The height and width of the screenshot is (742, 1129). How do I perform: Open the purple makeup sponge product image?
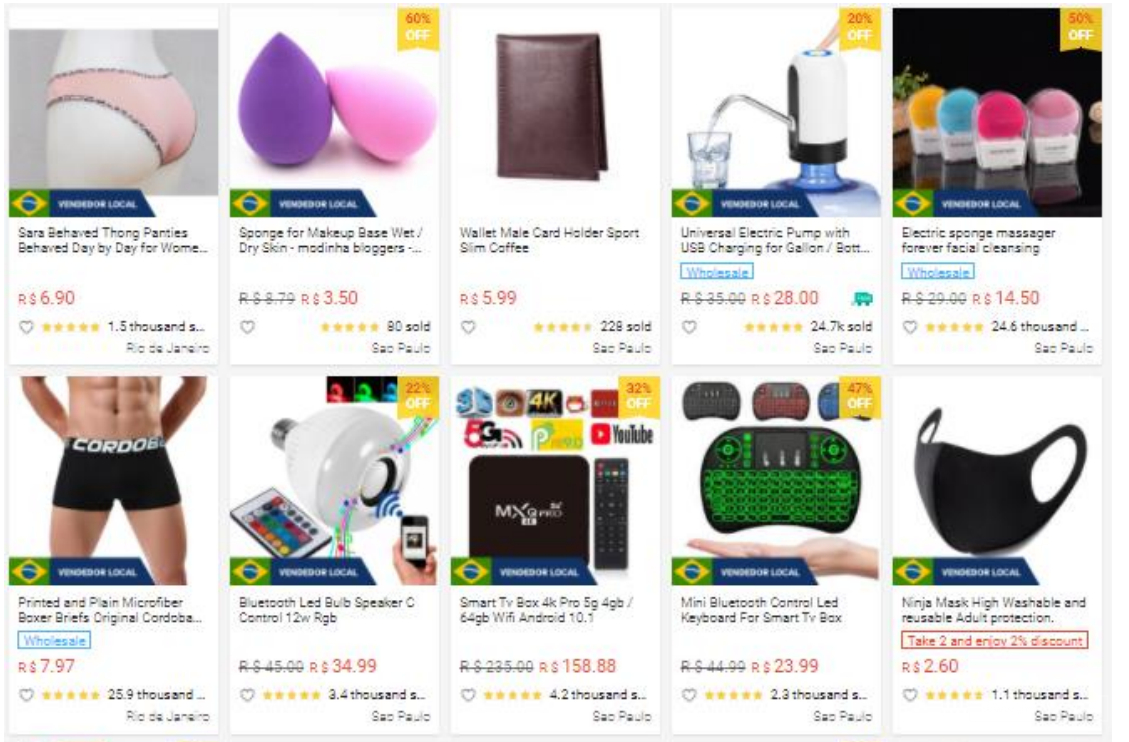tap(335, 112)
